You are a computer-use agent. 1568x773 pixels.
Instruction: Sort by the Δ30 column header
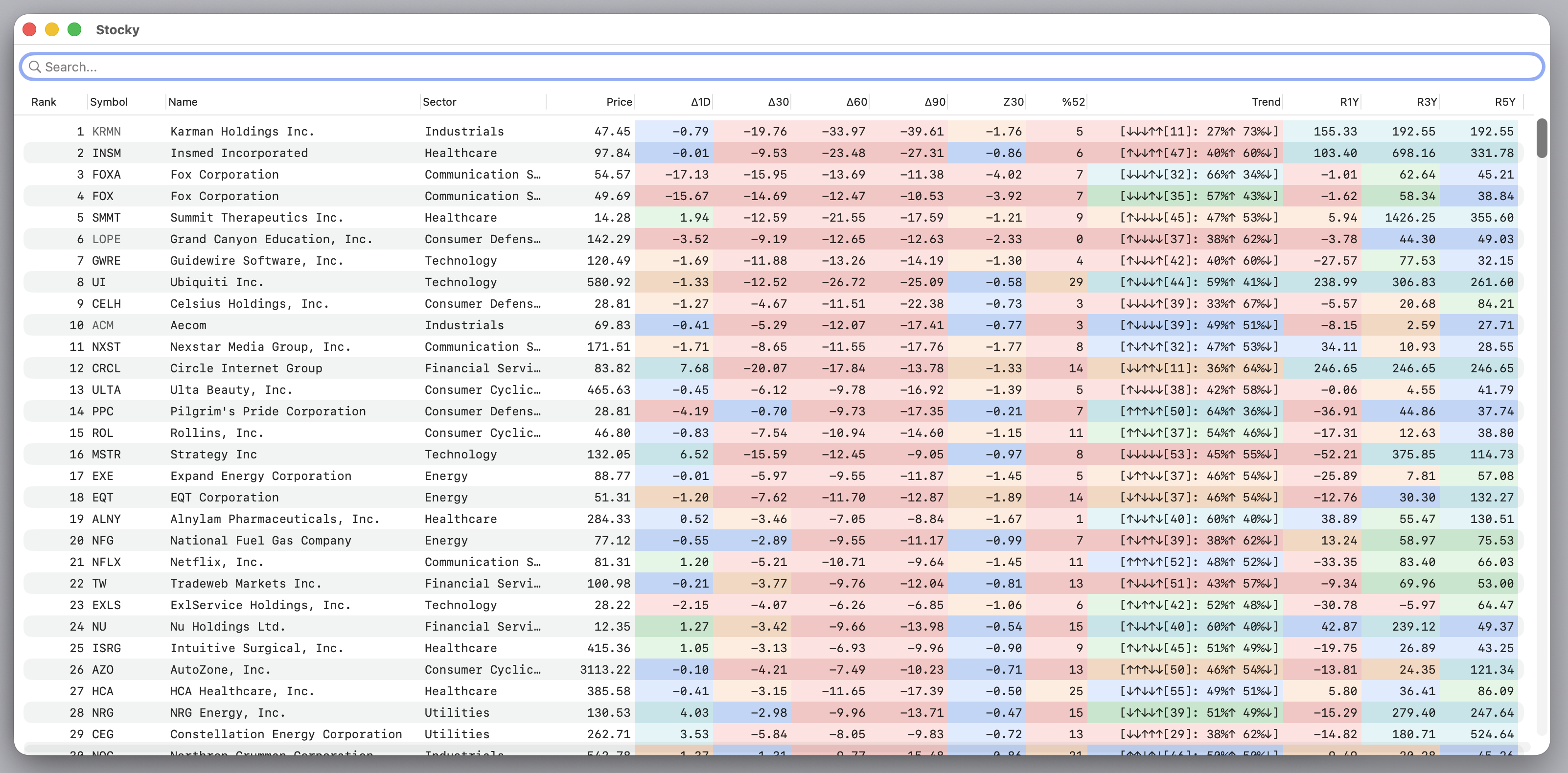click(778, 102)
